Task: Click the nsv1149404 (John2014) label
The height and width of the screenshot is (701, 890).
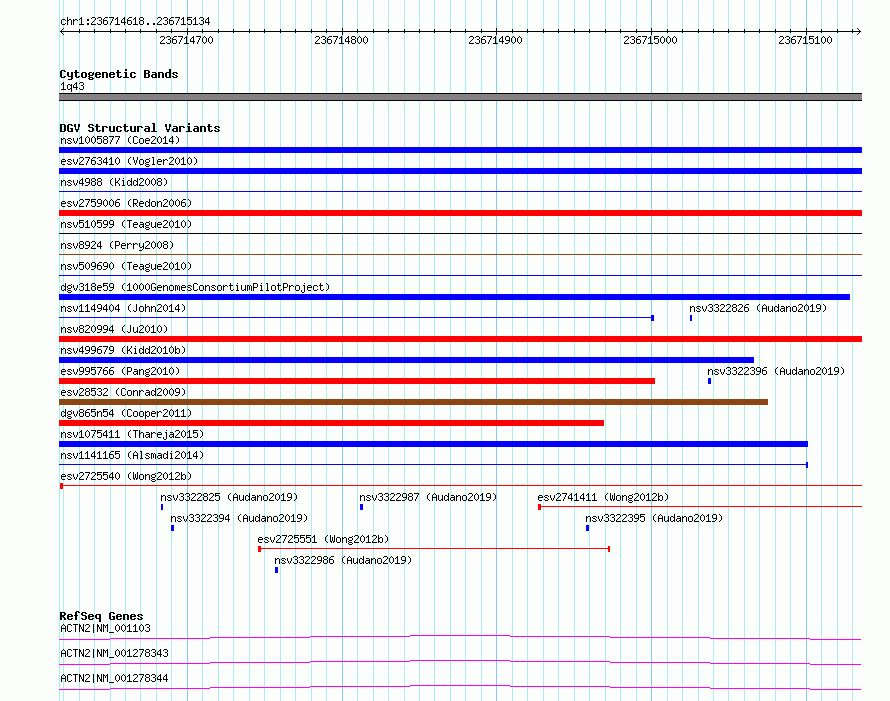Action: point(123,308)
